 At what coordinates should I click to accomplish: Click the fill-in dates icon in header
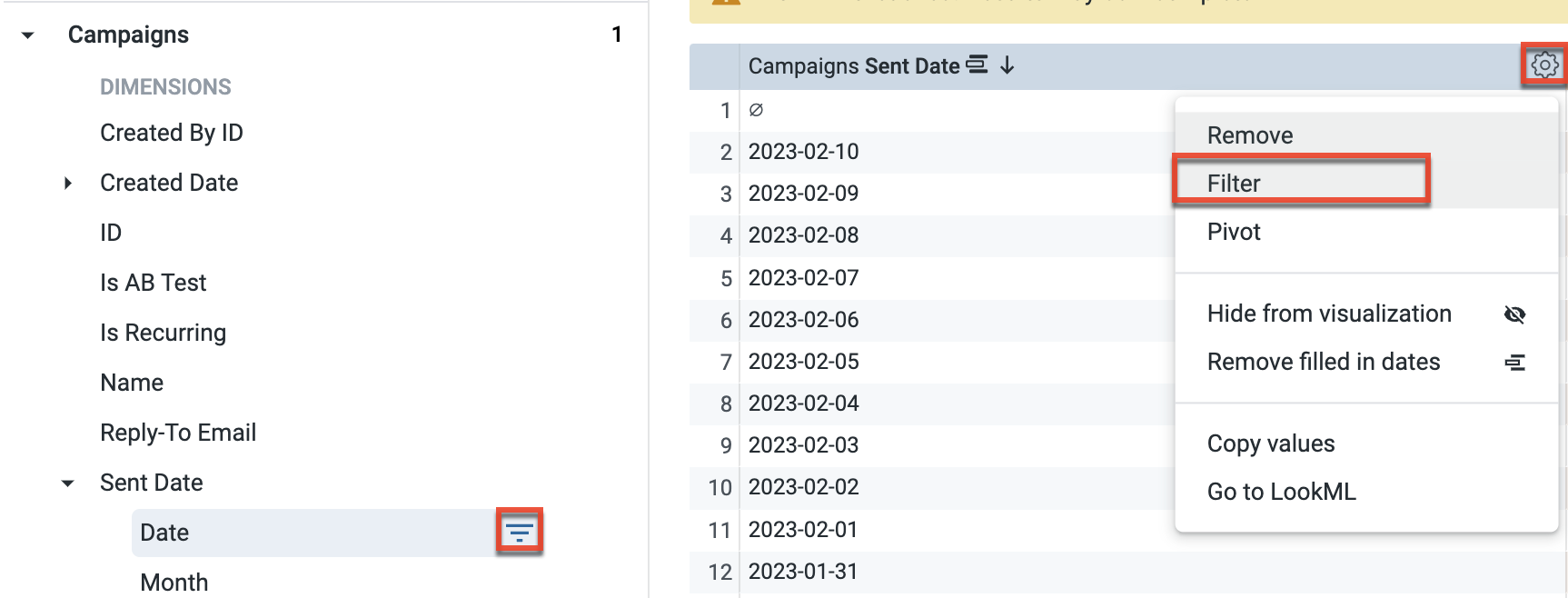click(x=977, y=65)
